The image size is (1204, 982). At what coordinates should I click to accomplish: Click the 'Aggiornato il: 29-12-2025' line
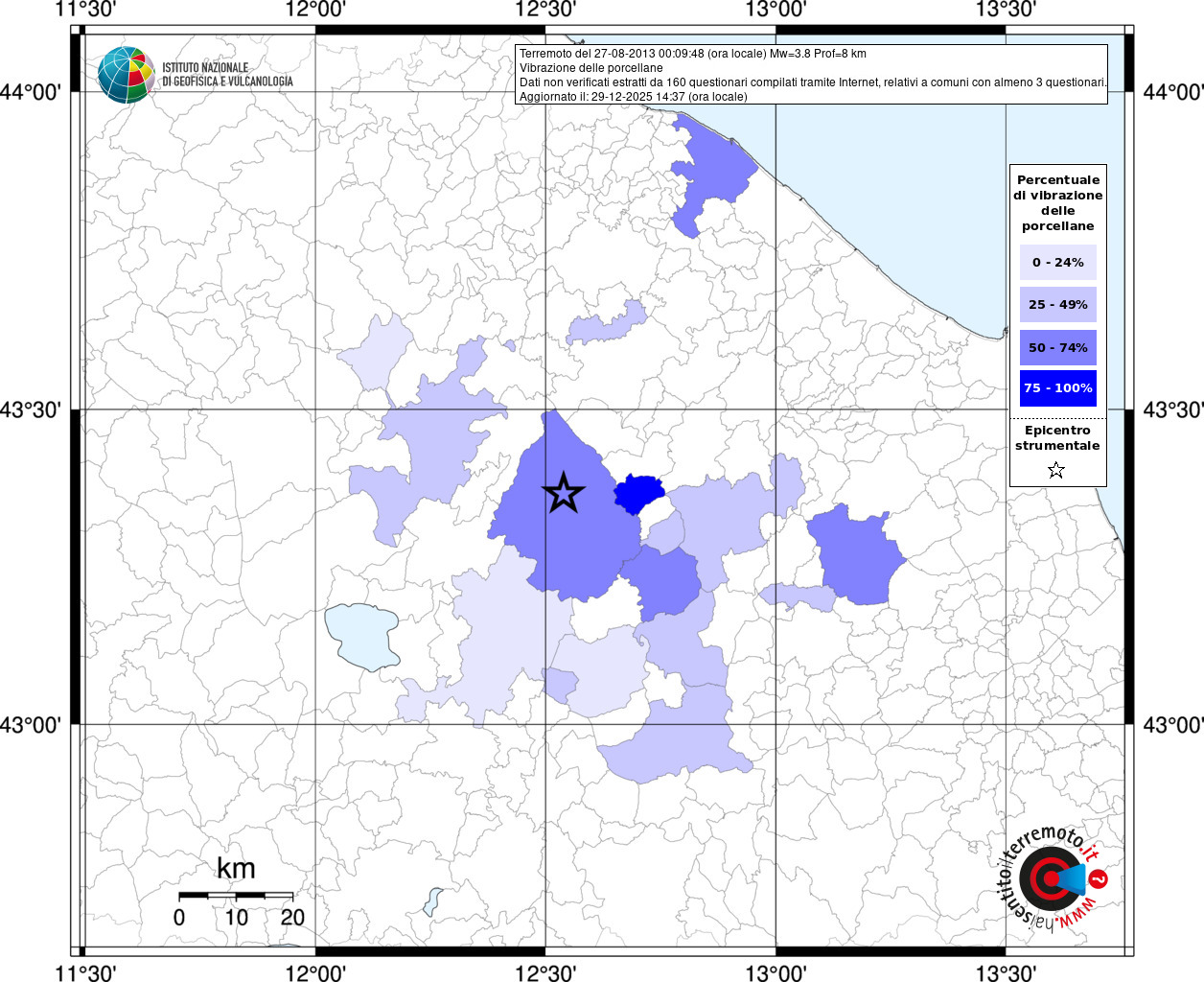(633, 97)
